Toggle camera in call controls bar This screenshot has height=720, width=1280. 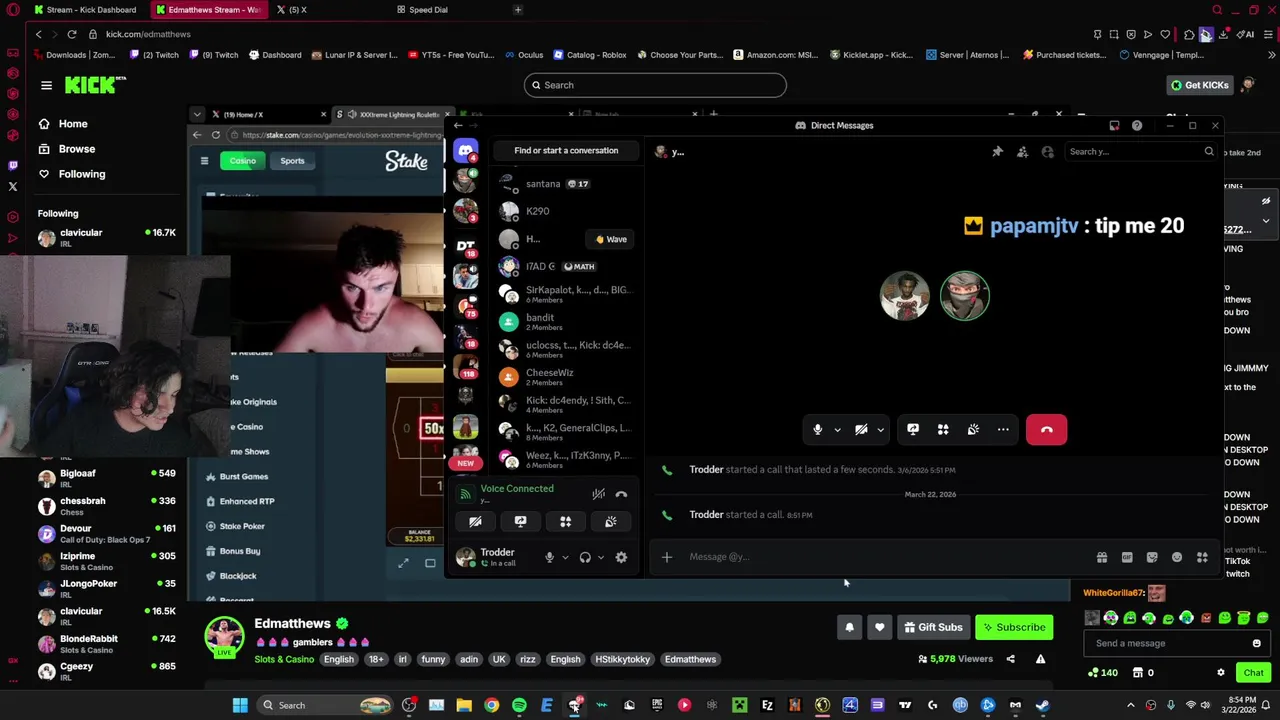[x=861, y=430]
